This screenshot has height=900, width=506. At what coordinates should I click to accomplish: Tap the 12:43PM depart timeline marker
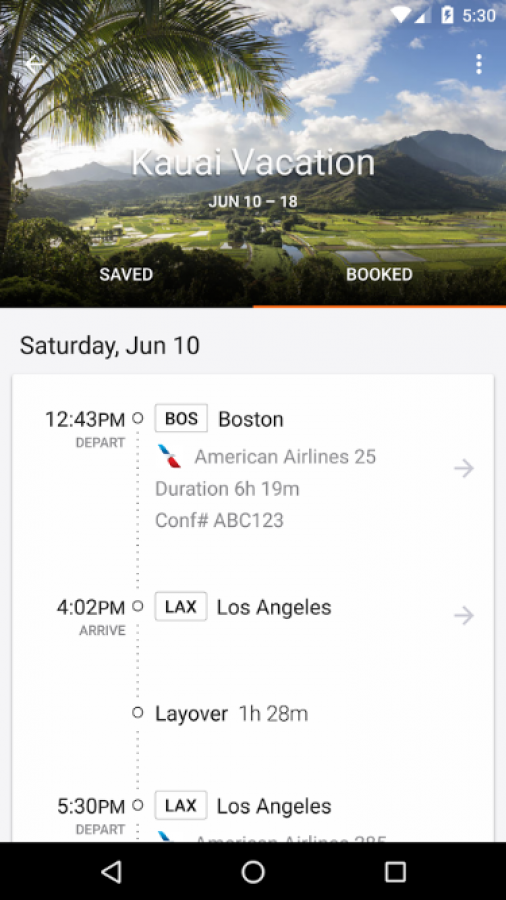click(138, 418)
